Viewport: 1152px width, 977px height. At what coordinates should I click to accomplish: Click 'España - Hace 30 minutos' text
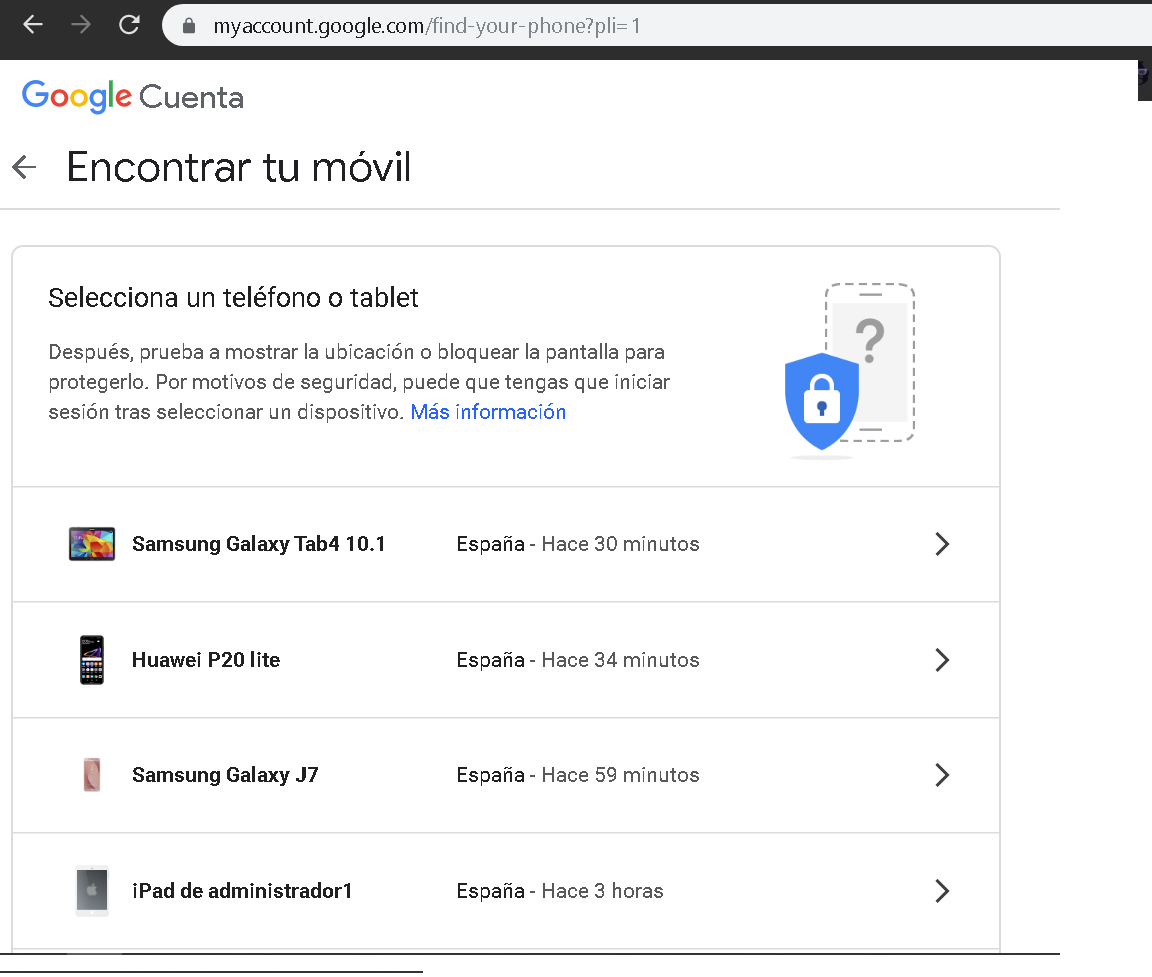tap(577, 544)
